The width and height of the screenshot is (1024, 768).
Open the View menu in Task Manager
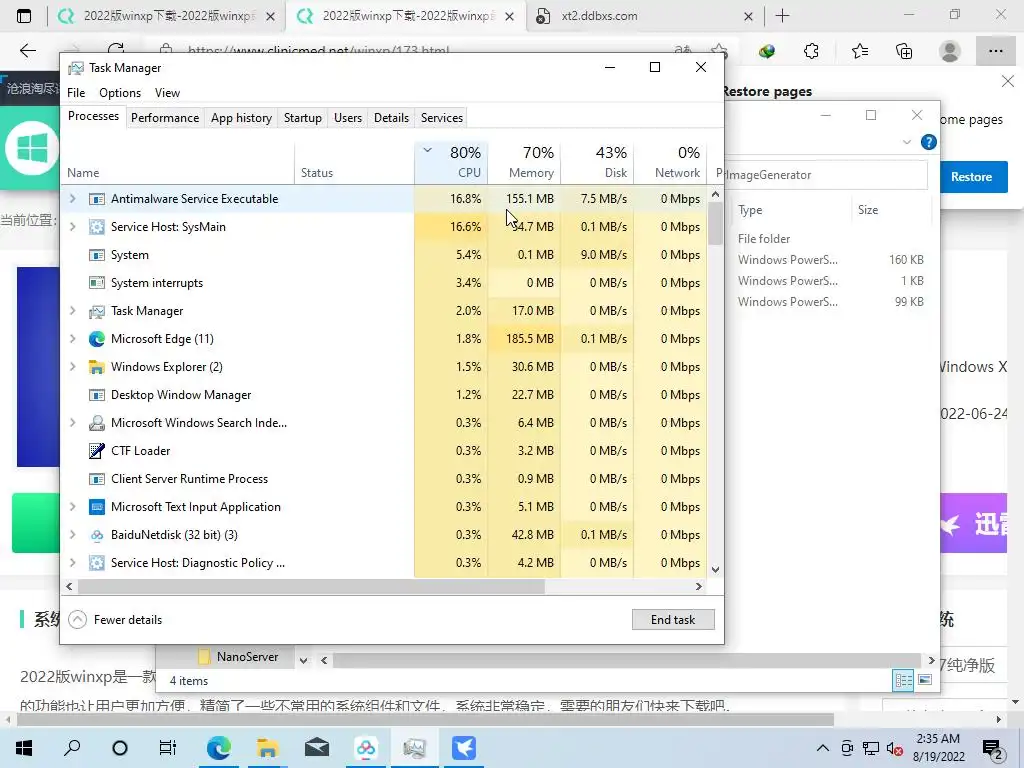coord(167,93)
